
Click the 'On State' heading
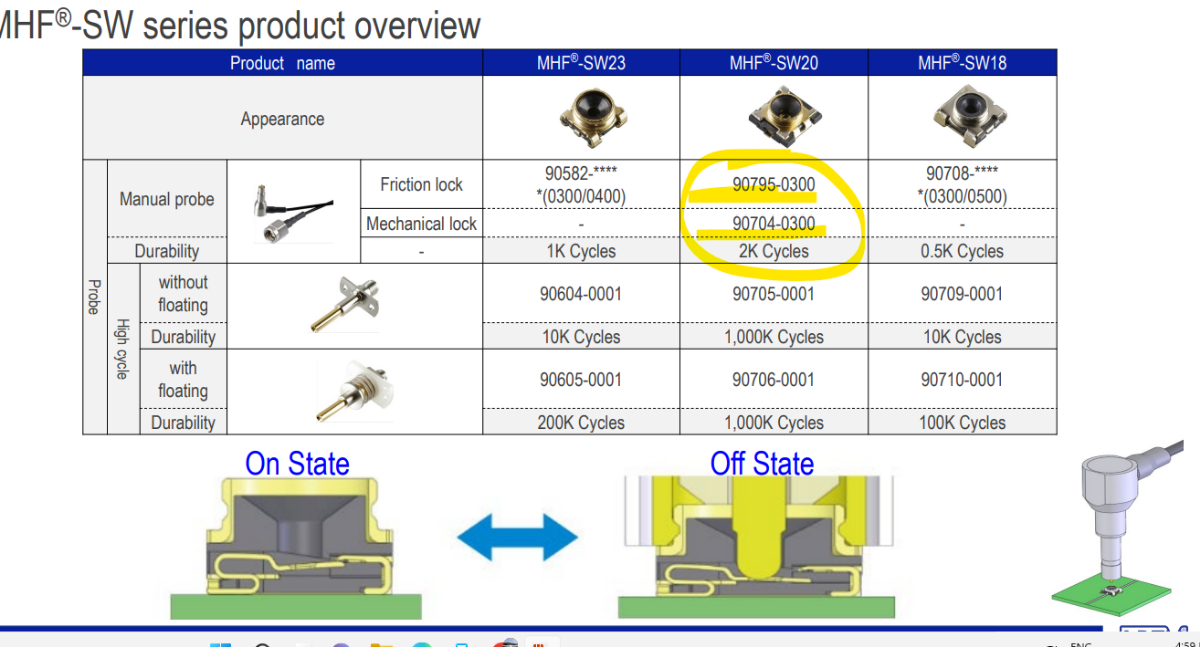297,464
